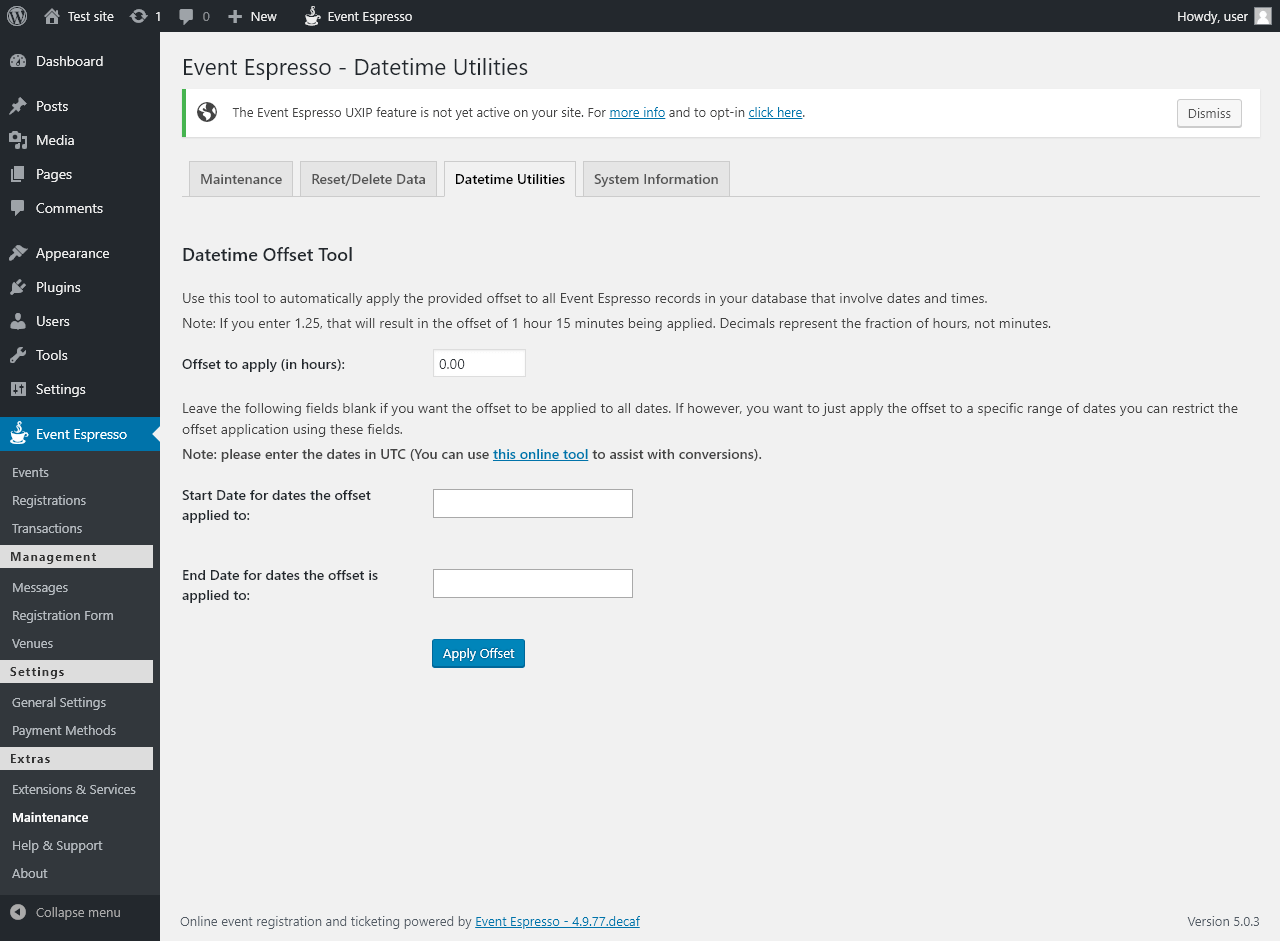Viewport: 1280px width, 941px height.
Task: Open the New content dropdown
Action: pyautogui.click(x=252, y=16)
